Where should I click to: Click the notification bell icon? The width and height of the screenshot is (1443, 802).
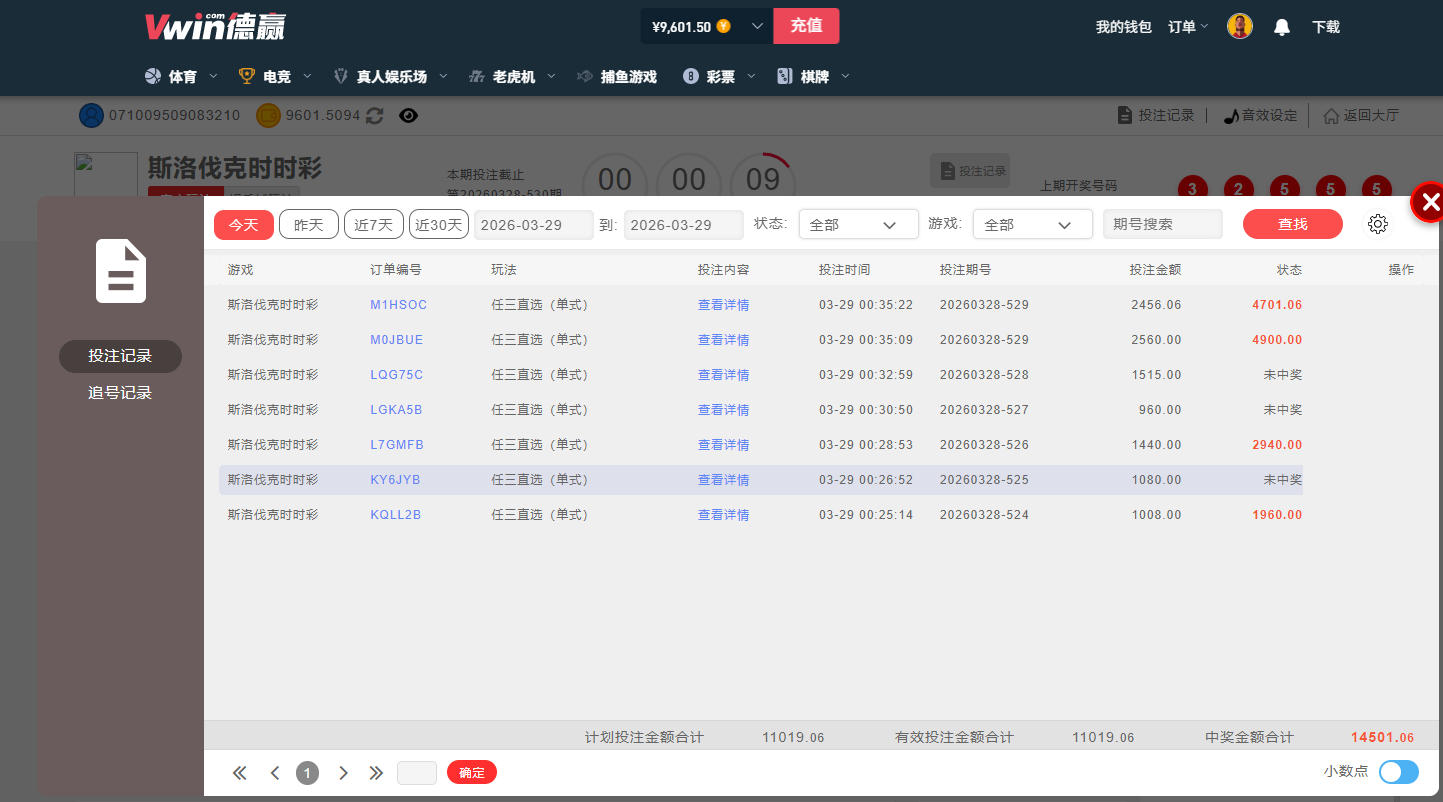click(x=1281, y=27)
